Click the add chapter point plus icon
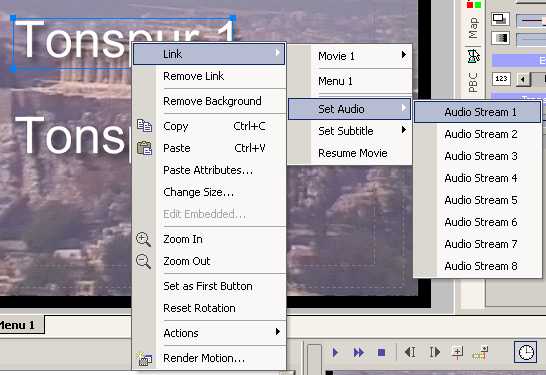 pos(457,352)
